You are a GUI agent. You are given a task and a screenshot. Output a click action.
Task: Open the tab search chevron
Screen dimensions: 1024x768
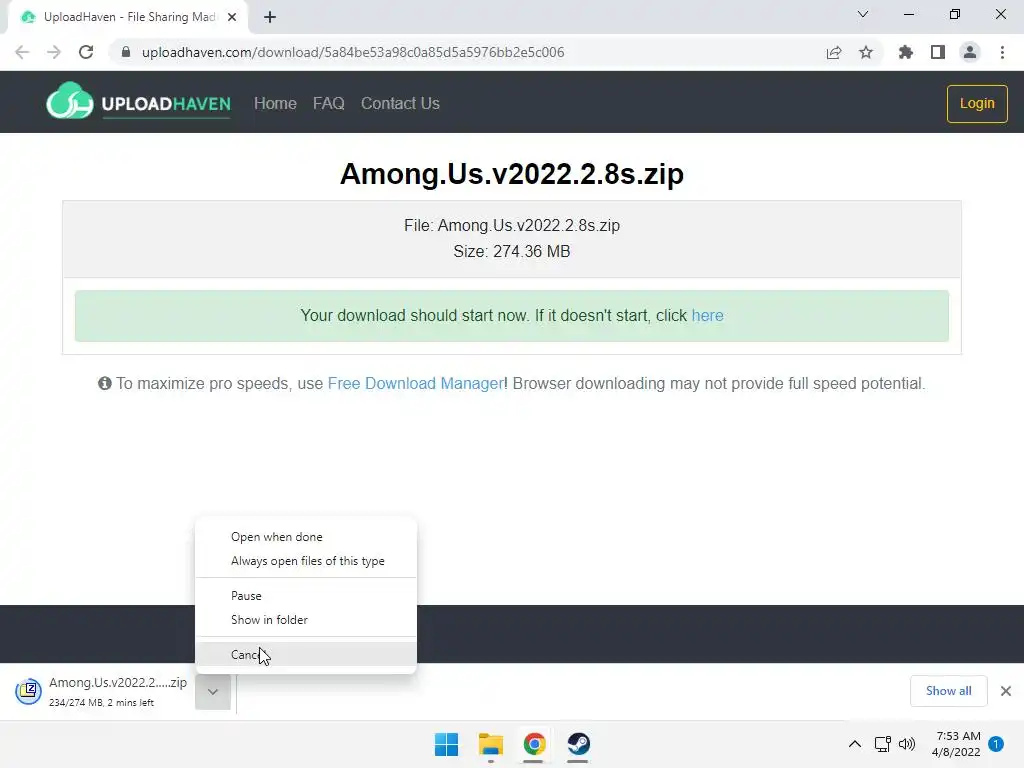click(x=863, y=14)
